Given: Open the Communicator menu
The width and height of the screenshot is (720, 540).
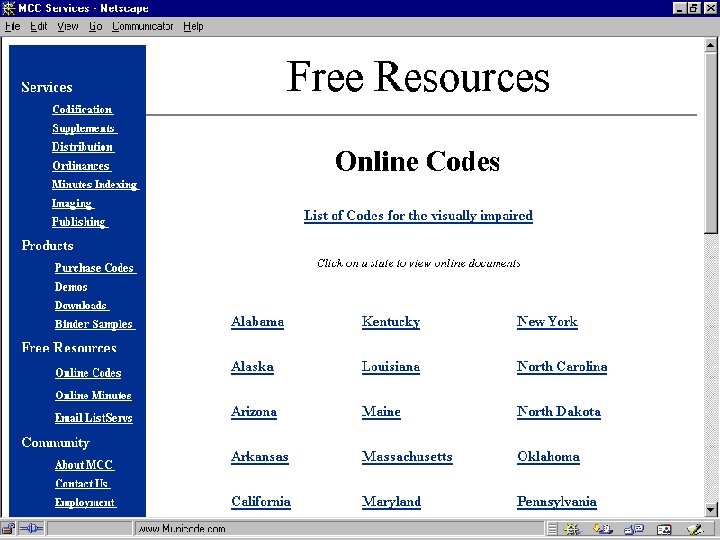Looking at the screenshot, I should (x=142, y=27).
